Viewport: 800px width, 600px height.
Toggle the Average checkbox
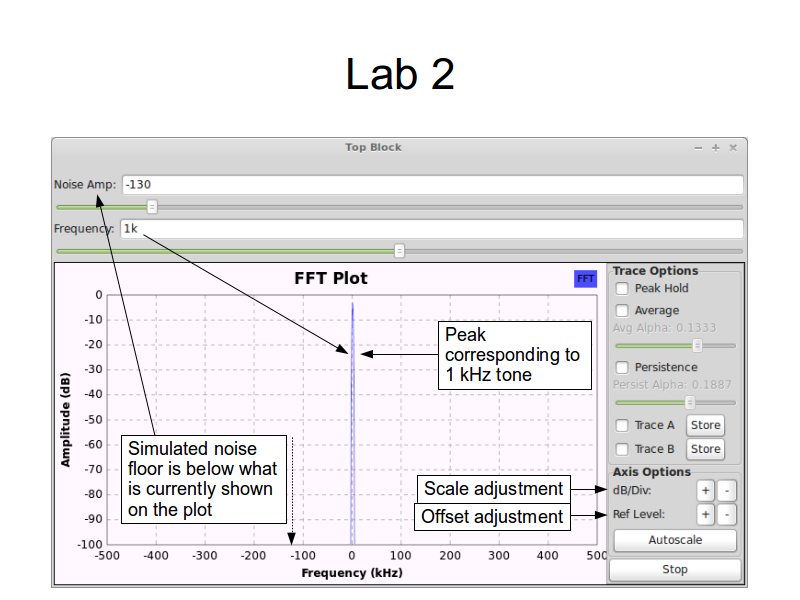[622, 311]
